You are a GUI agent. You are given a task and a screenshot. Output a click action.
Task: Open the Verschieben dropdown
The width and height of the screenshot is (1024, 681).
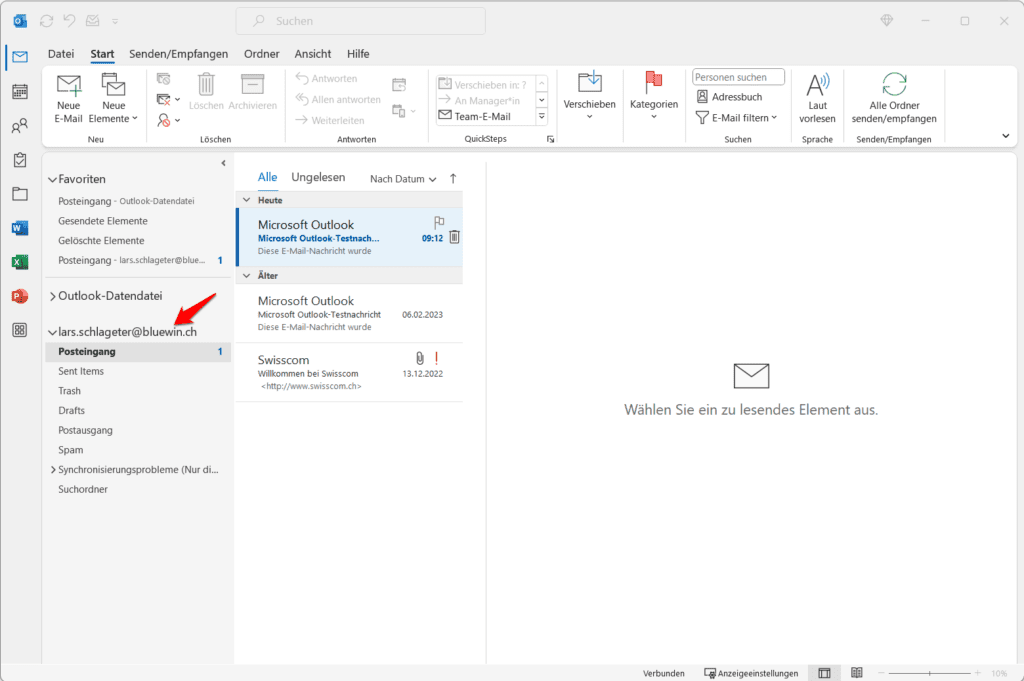point(589,95)
